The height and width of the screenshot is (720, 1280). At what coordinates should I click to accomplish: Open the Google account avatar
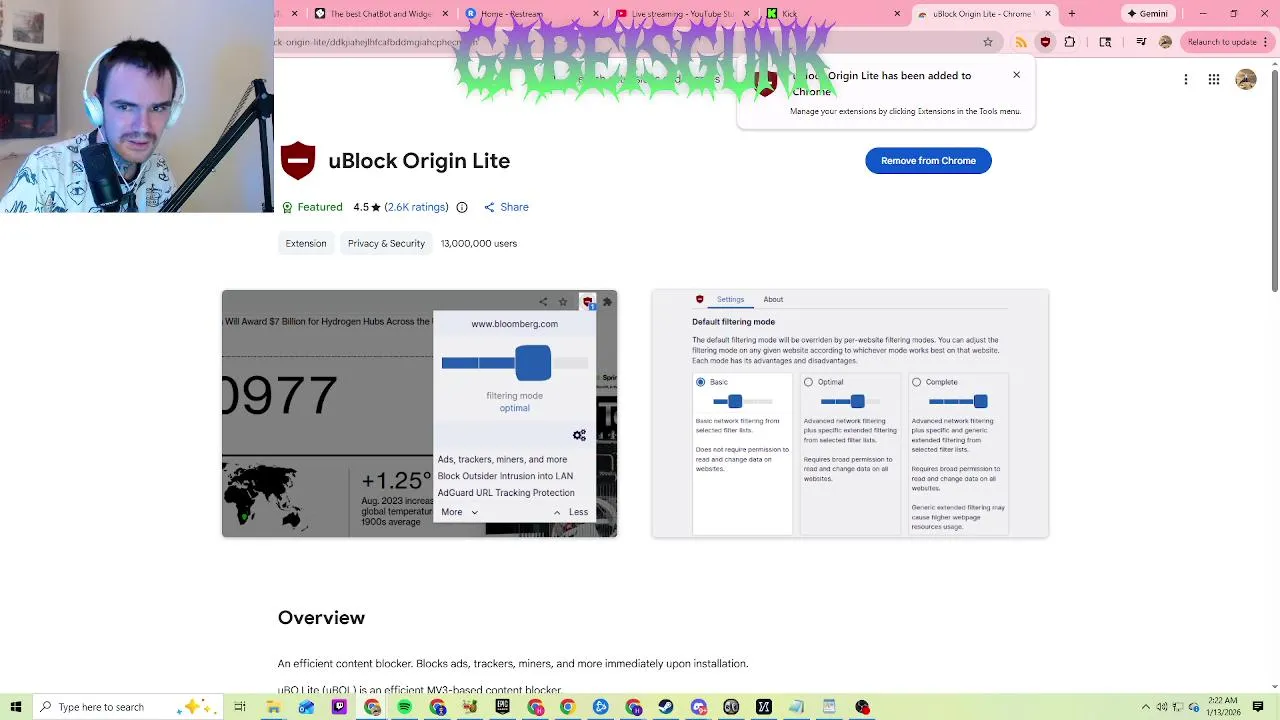(1246, 80)
